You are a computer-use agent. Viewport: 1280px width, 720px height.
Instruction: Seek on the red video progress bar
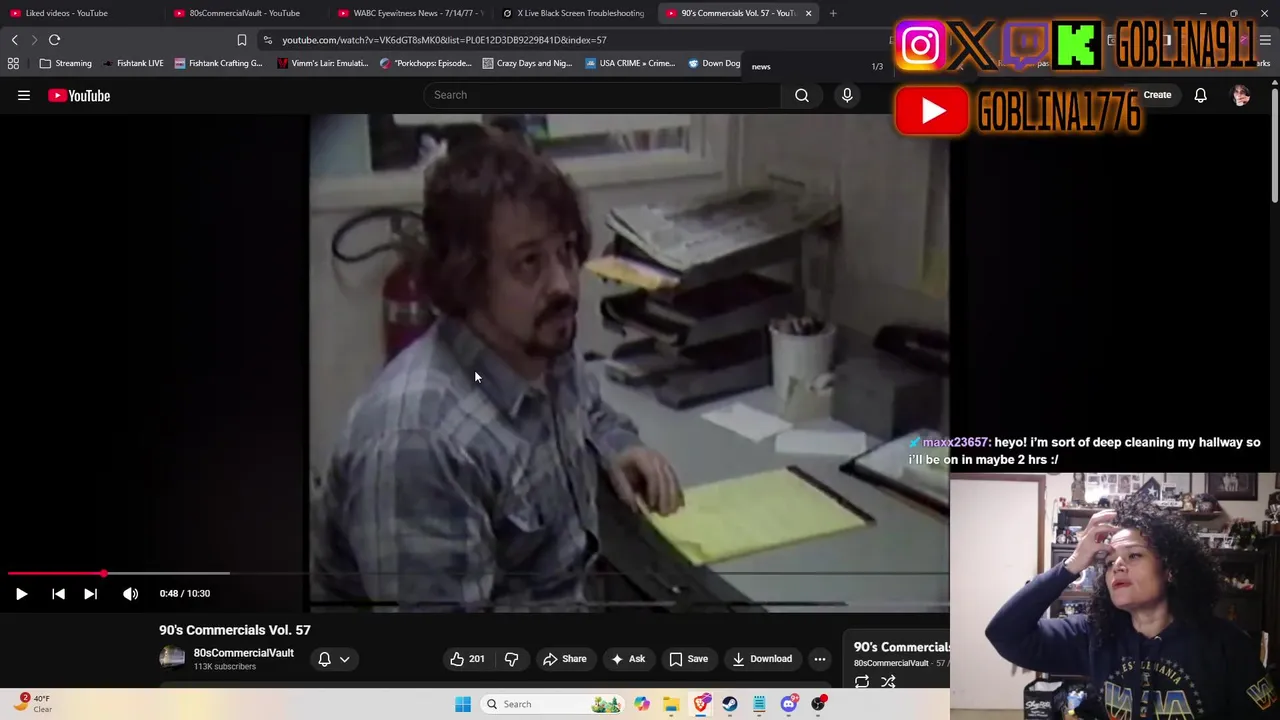click(x=478, y=573)
